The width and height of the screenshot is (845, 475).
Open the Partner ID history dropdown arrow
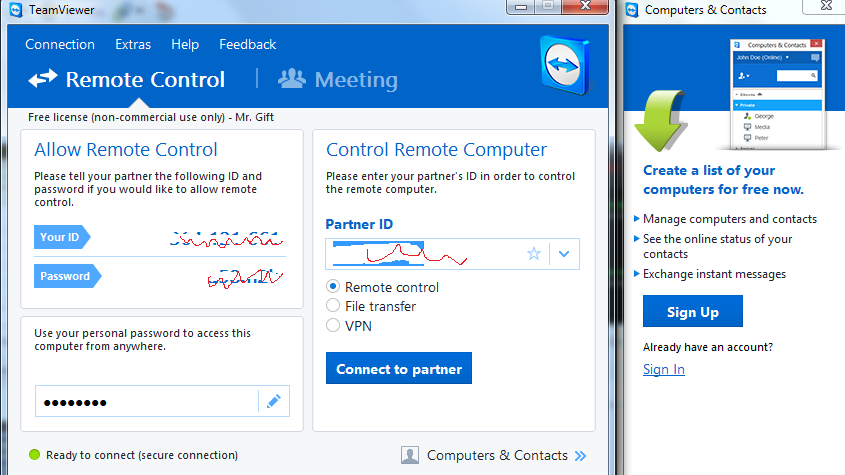point(564,254)
